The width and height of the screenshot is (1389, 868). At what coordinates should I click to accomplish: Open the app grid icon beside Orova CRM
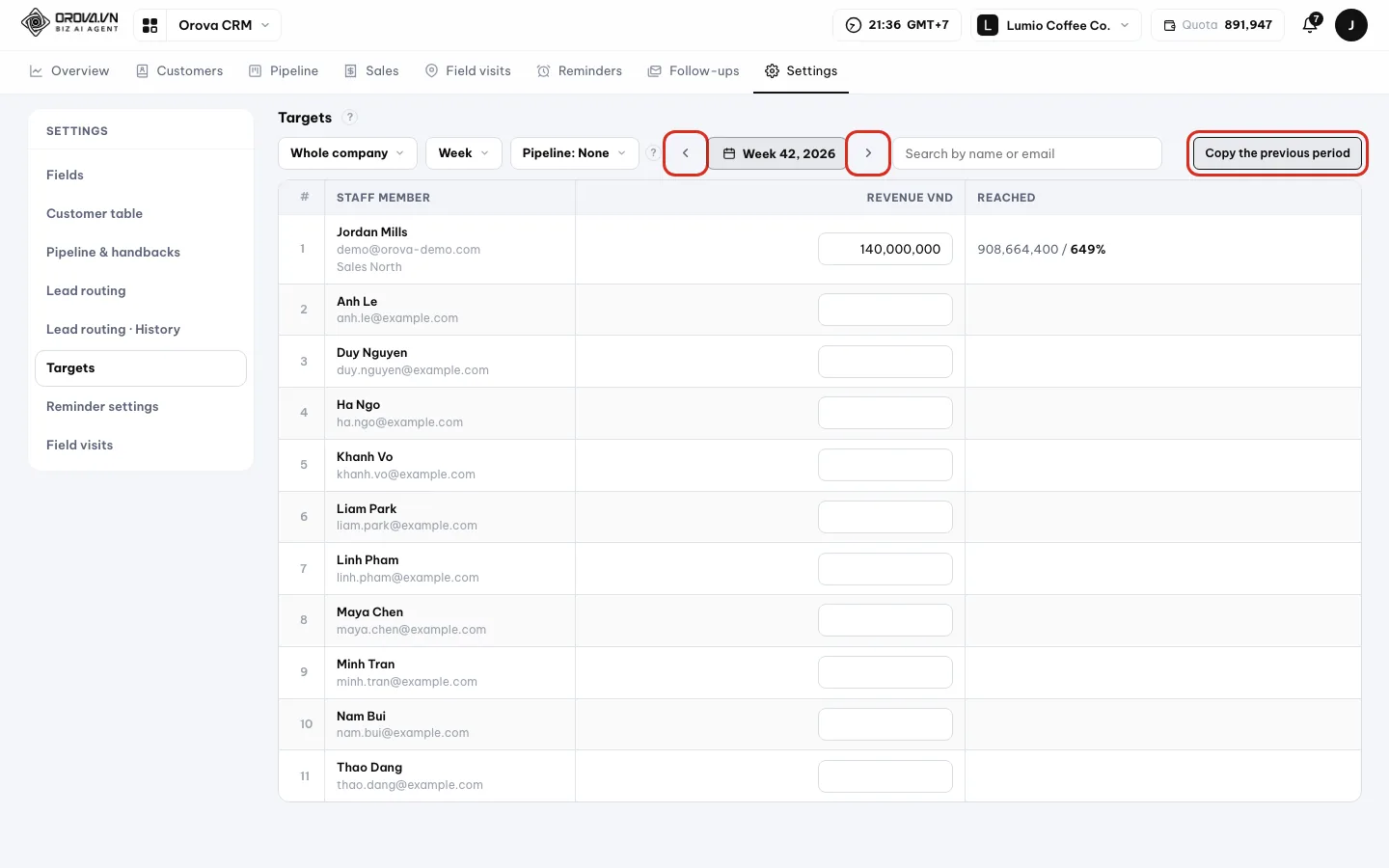[x=150, y=25]
